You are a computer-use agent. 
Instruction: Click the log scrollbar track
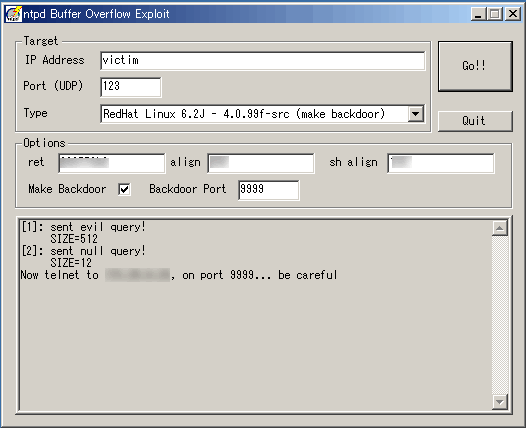[500, 315]
